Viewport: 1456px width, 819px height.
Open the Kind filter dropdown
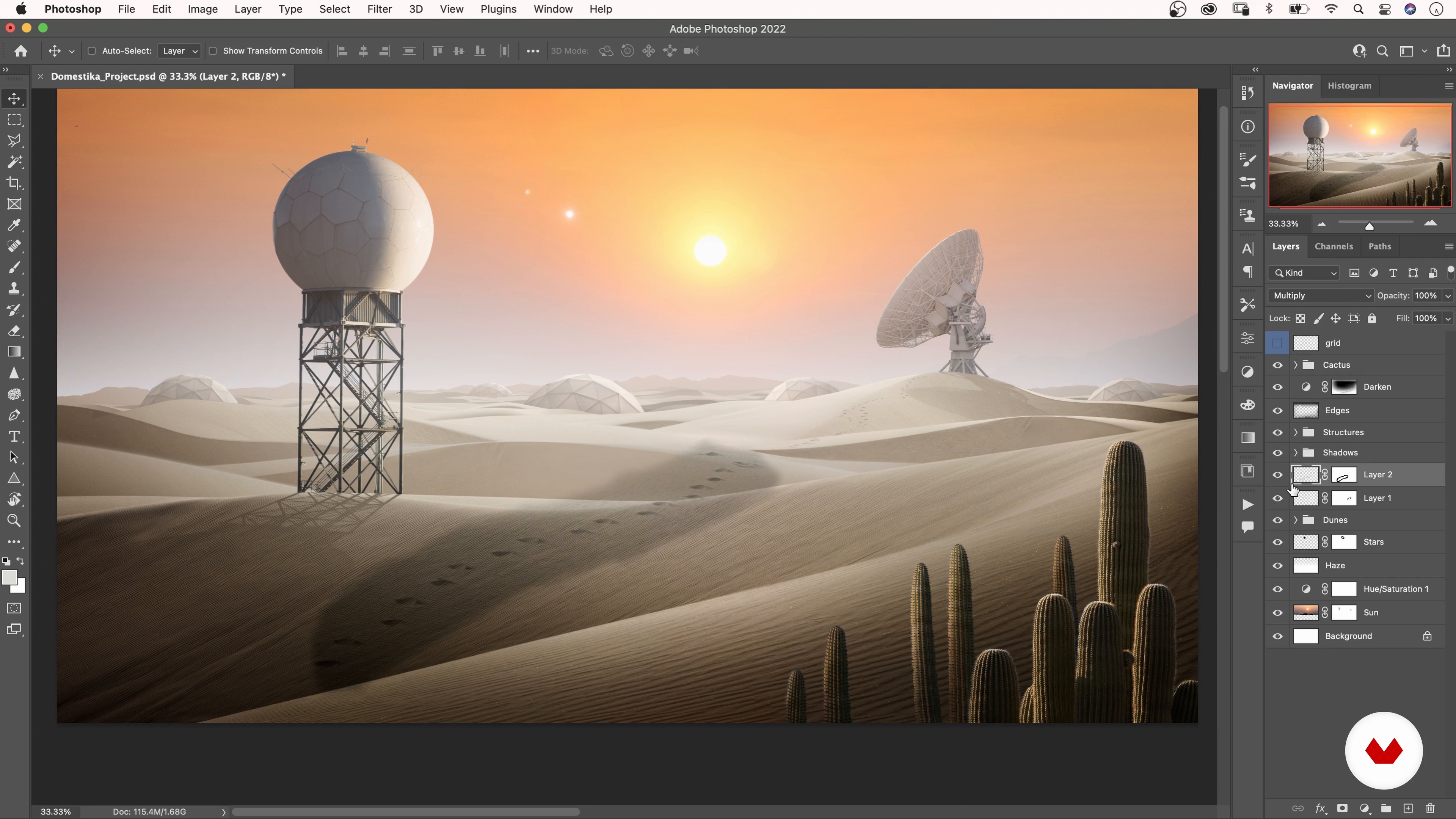tap(1304, 273)
